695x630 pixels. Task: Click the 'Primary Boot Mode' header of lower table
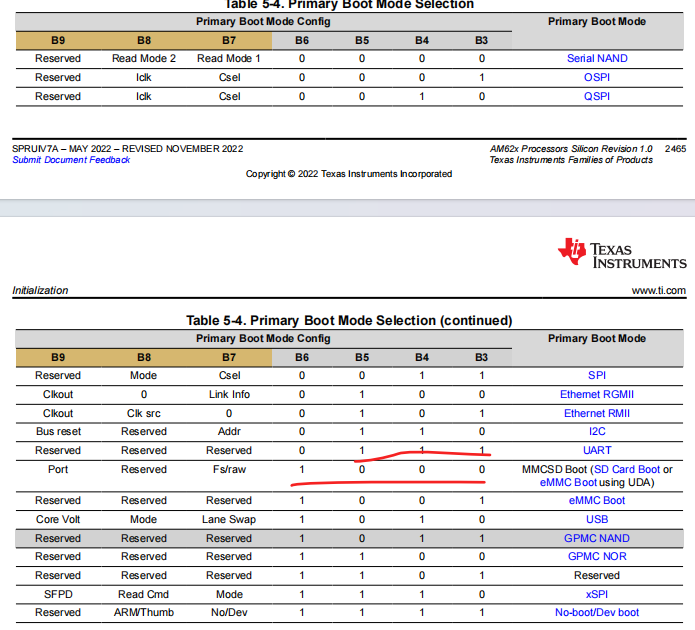pos(597,339)
